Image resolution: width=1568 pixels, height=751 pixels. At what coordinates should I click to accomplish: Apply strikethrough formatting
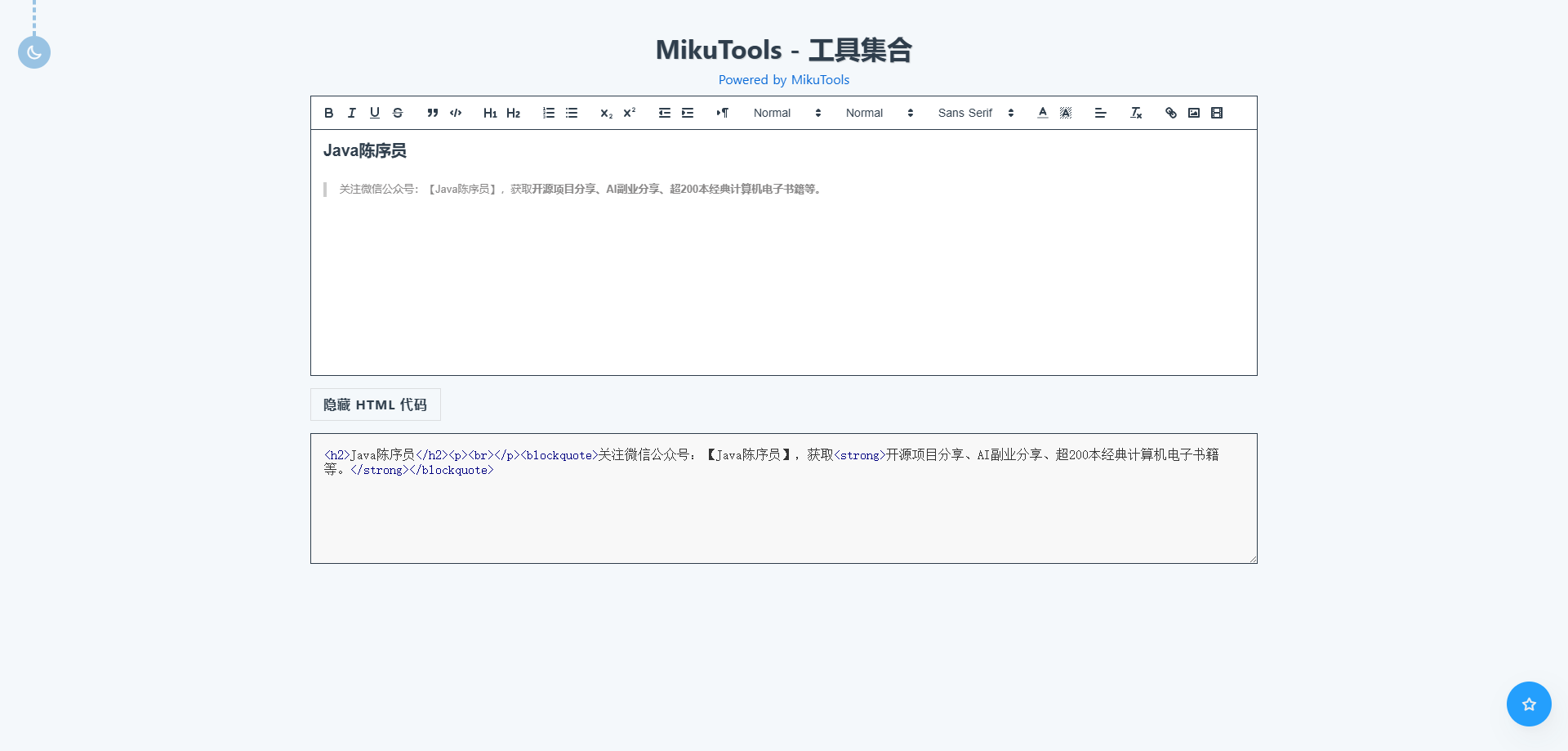point(398,113)
